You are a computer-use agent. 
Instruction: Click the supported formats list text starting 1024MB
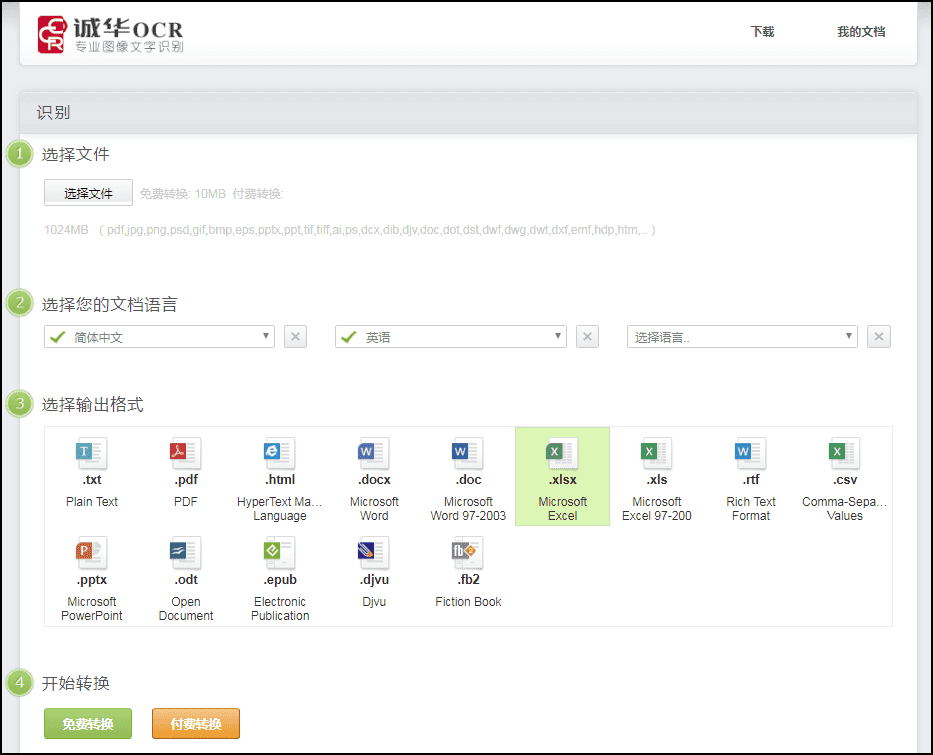click(x=350, y=230)
